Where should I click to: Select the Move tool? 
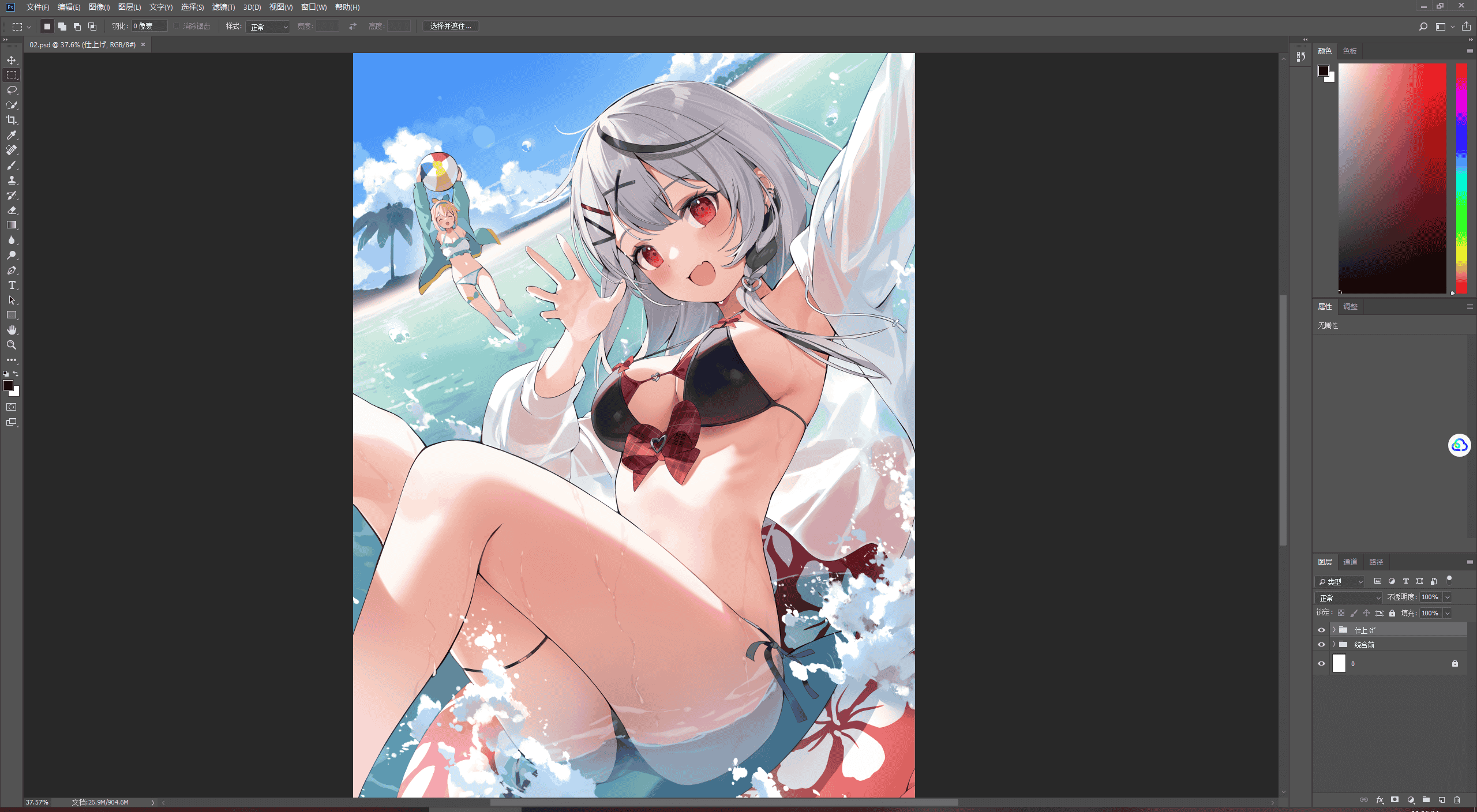coord(12,60)
